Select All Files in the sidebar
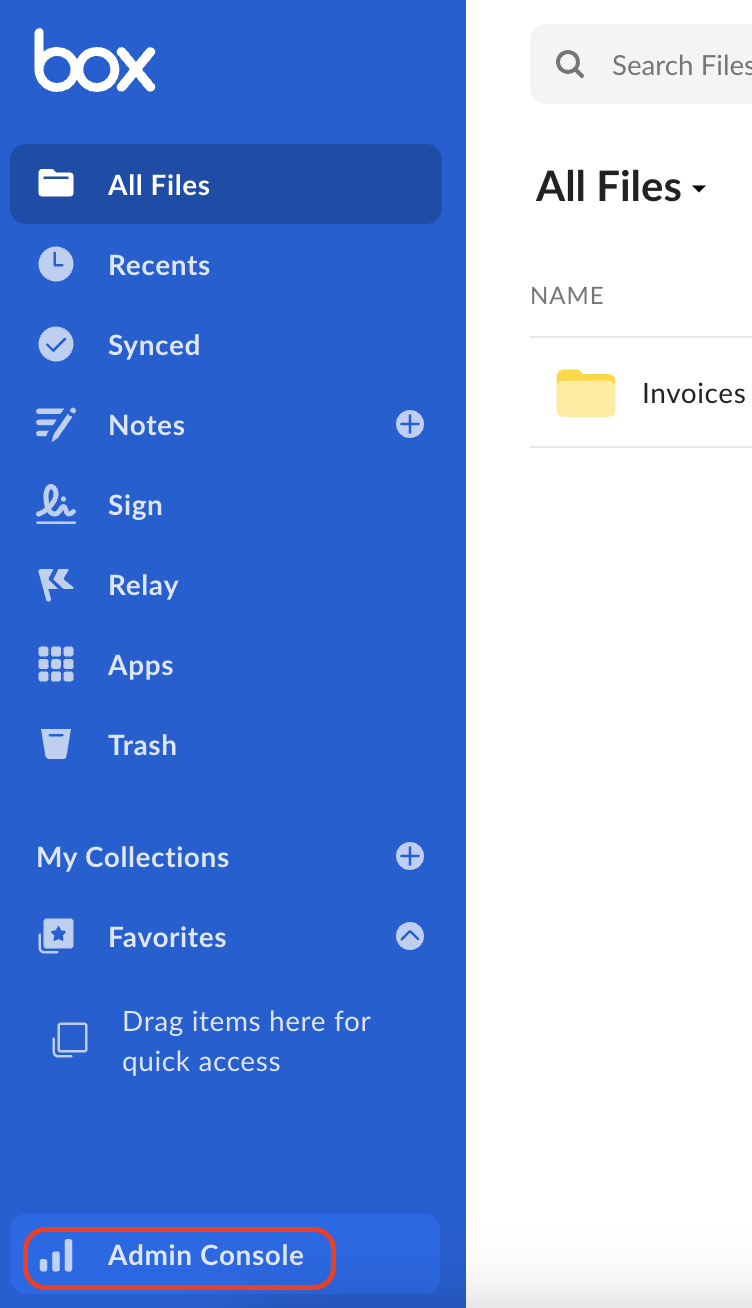 159,185
